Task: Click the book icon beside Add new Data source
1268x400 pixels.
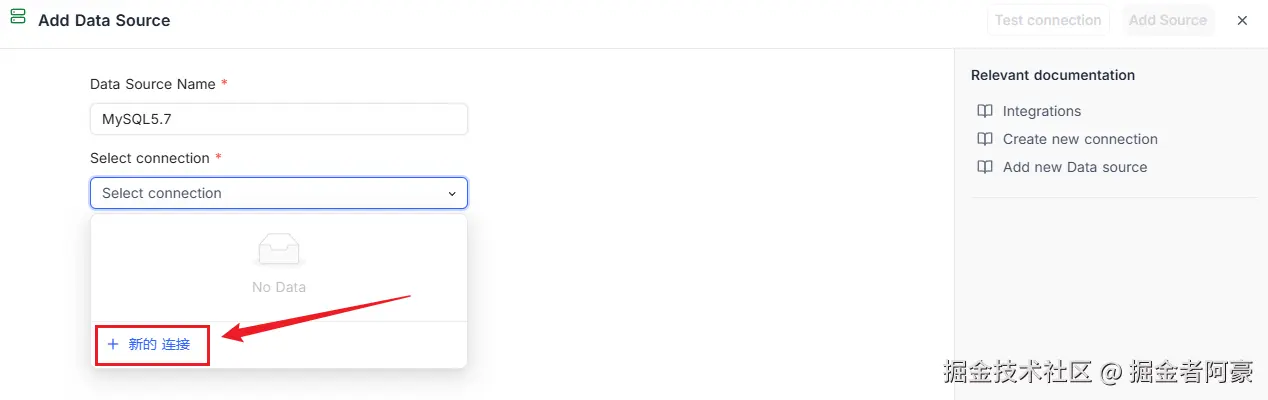Action: click(985, 167)
